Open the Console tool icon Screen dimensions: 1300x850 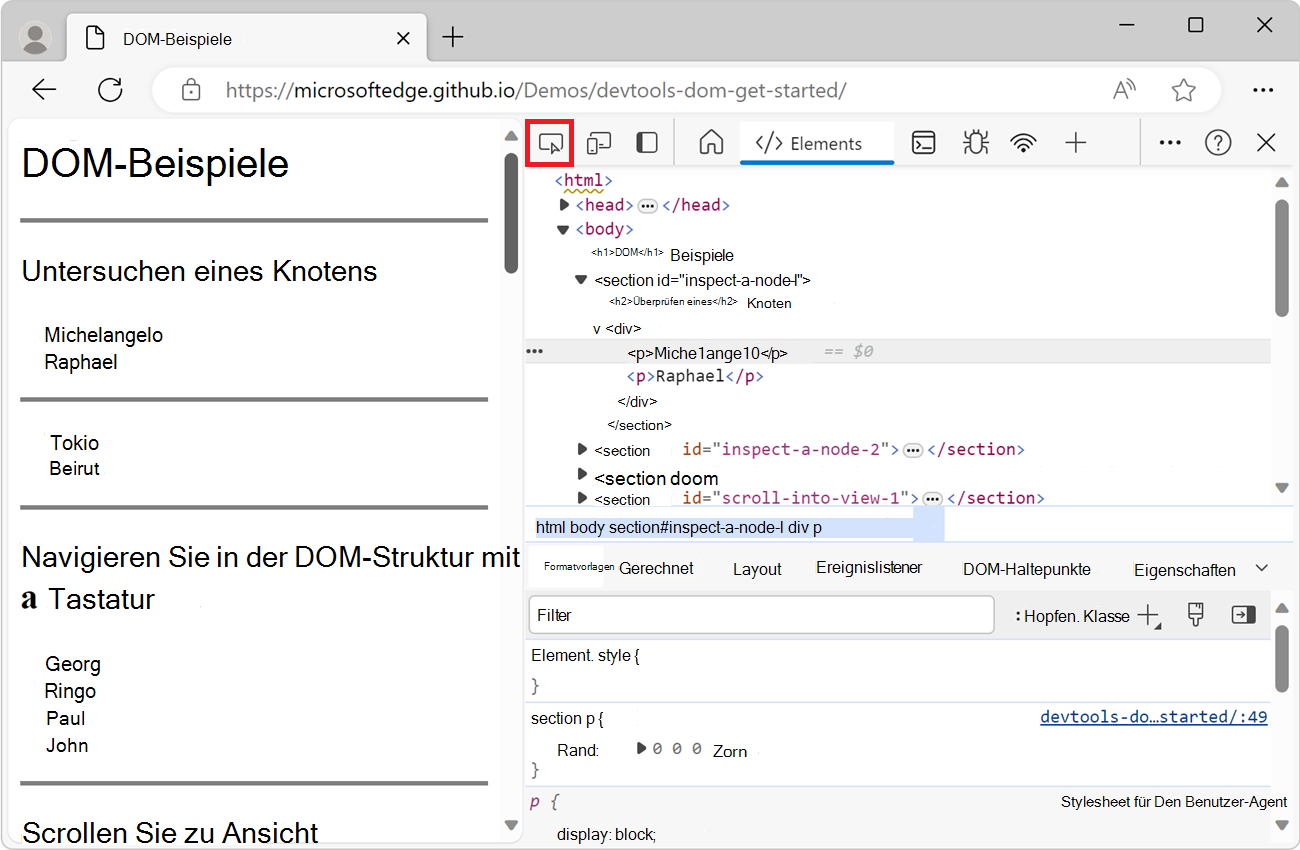pos(923,143)
